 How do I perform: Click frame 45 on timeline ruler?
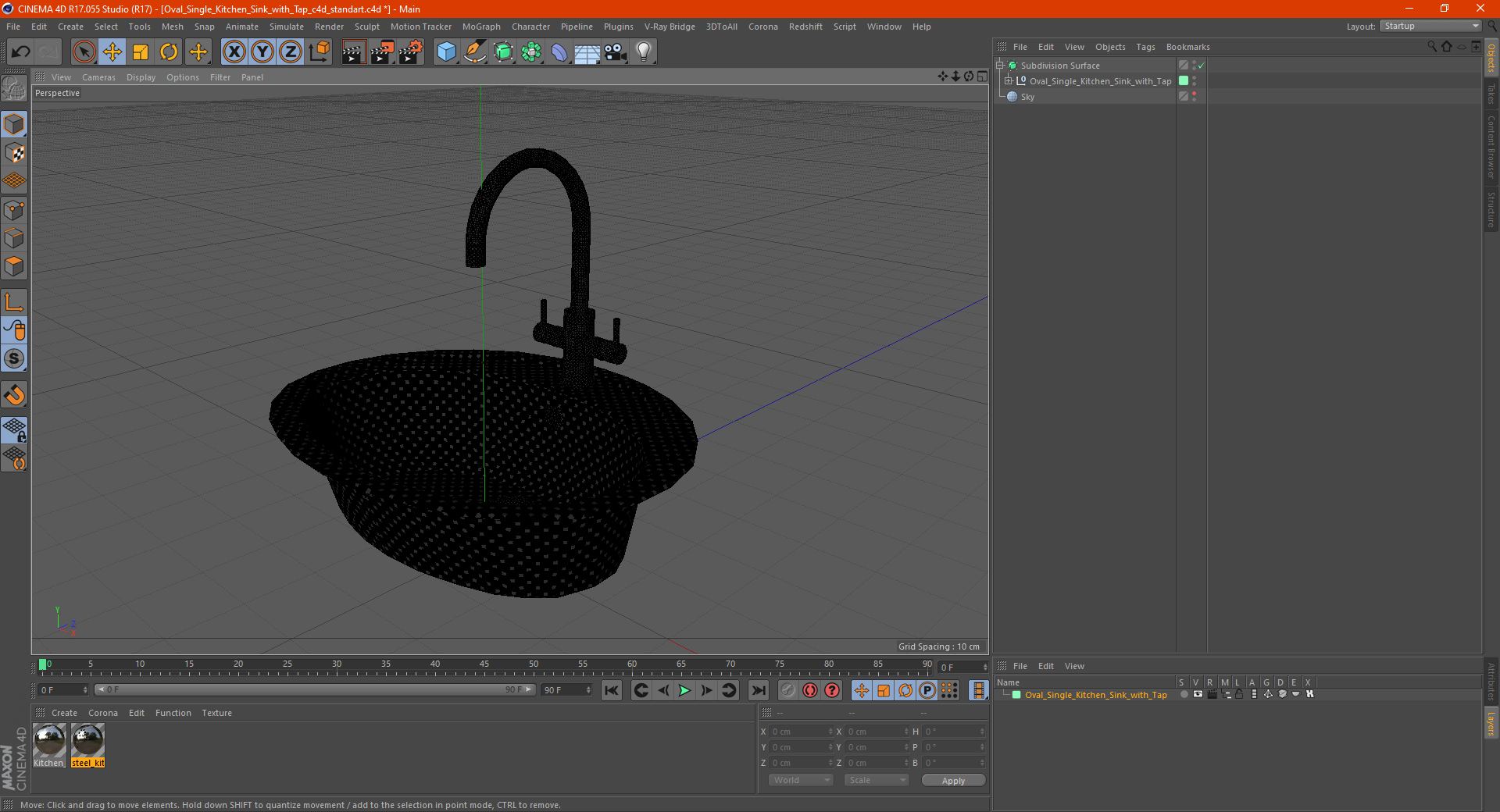tap(484, 666)
